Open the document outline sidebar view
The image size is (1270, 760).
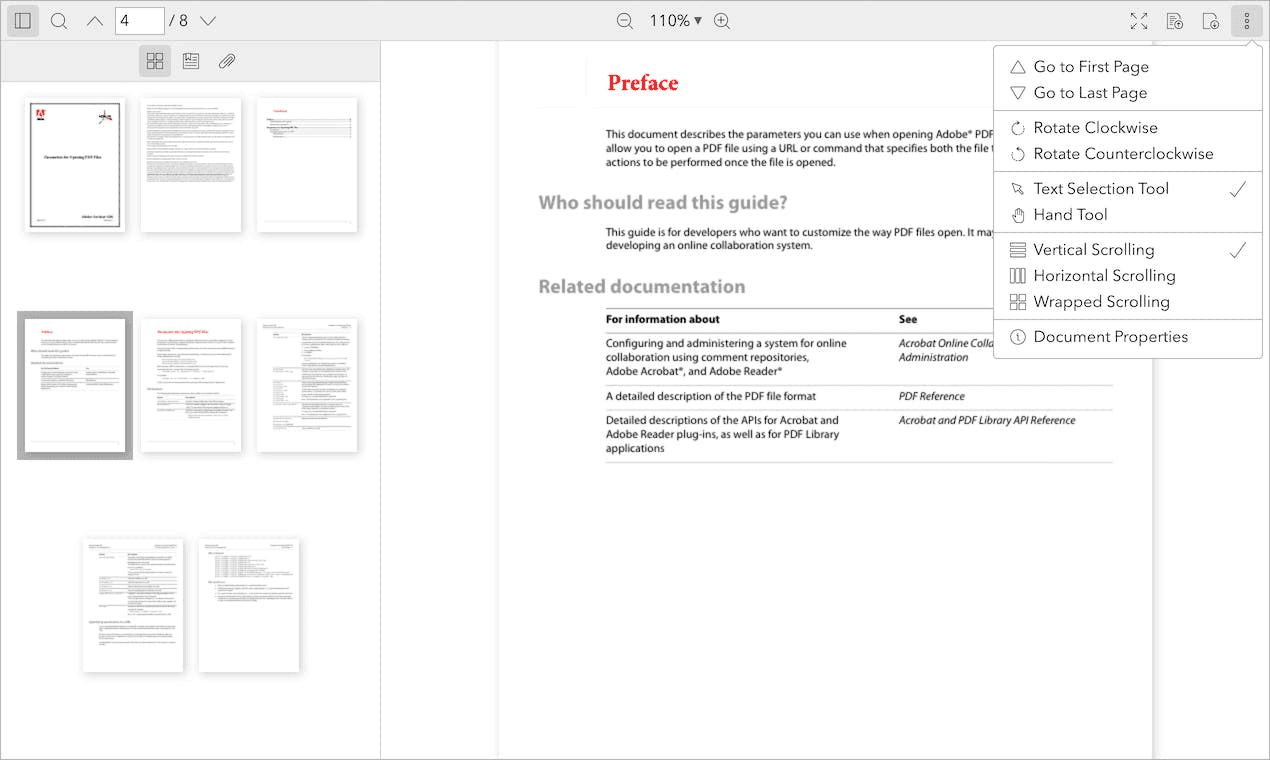tap(191, 61)
